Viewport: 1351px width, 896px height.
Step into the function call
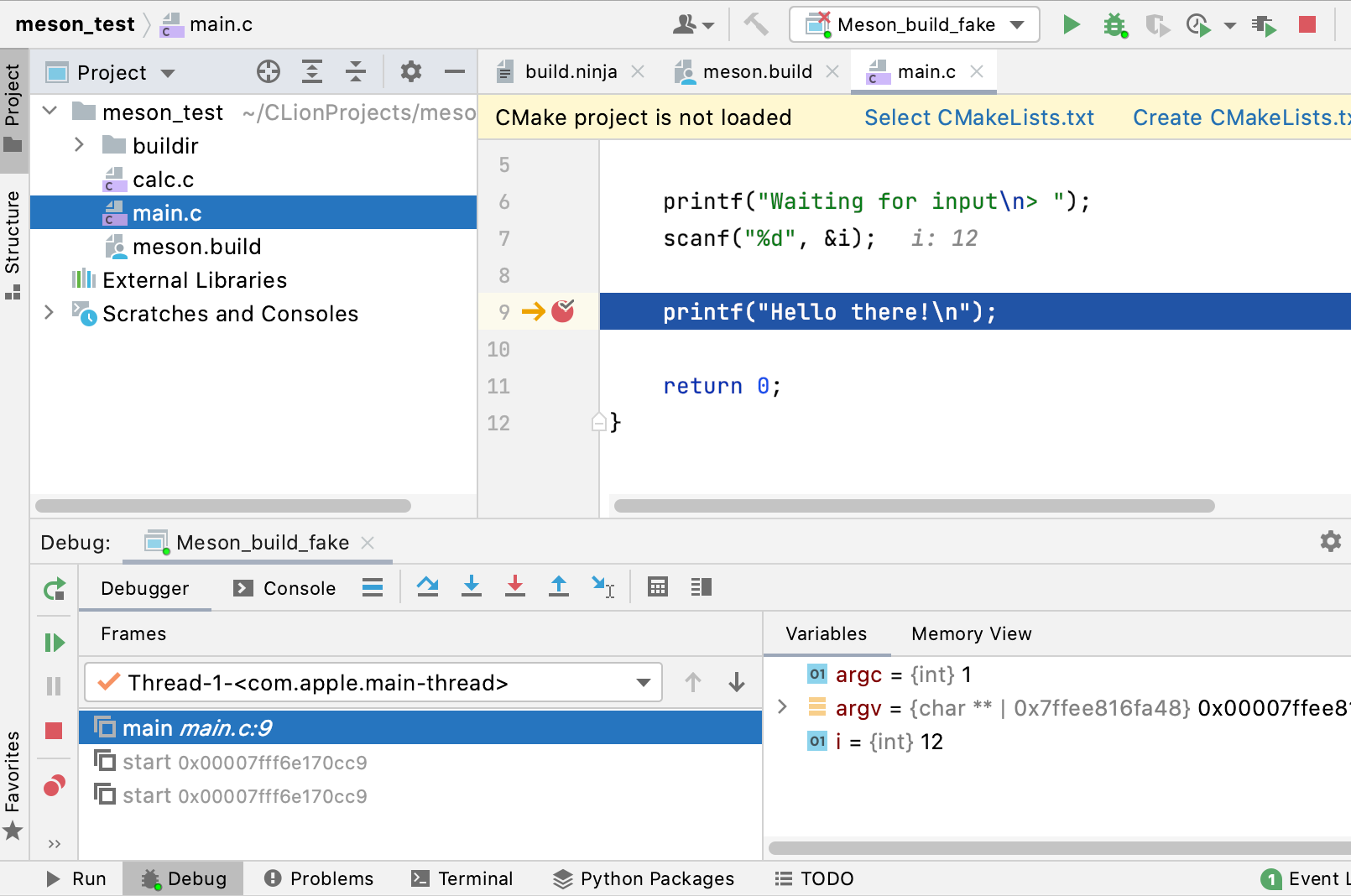[x=472, y=586]
